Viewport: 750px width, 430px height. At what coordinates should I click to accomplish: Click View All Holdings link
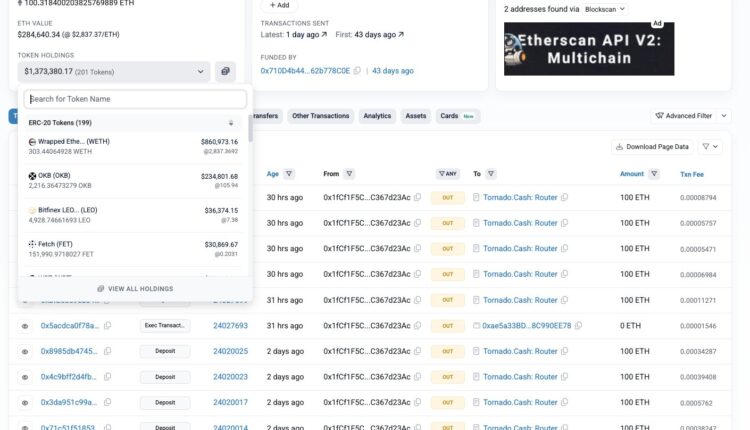[135, 288]
